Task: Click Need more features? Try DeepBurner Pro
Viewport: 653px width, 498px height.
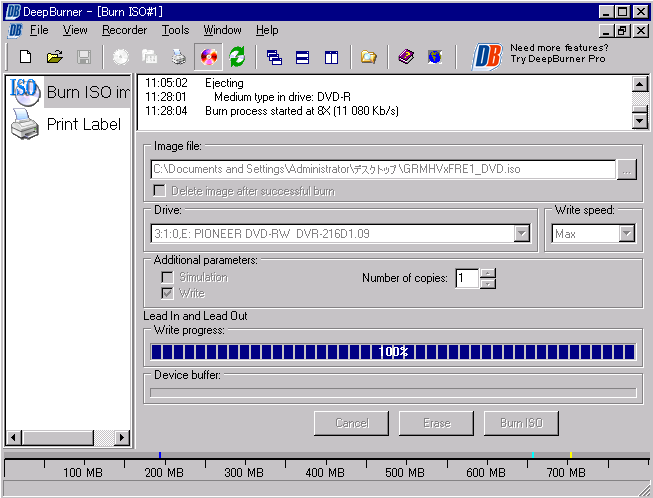Action: tap(559, 53)
